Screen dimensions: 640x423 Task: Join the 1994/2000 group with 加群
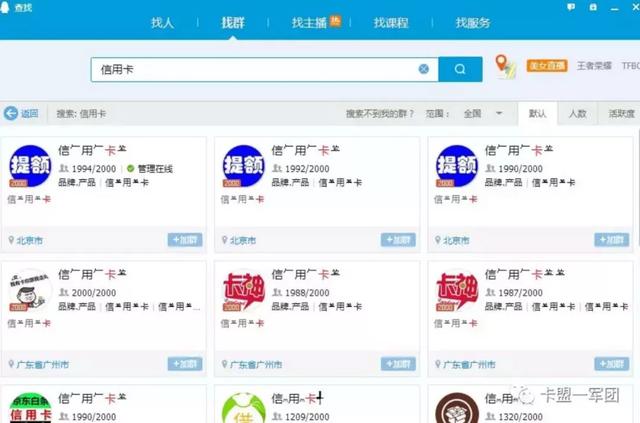click(x=185, y=240)
